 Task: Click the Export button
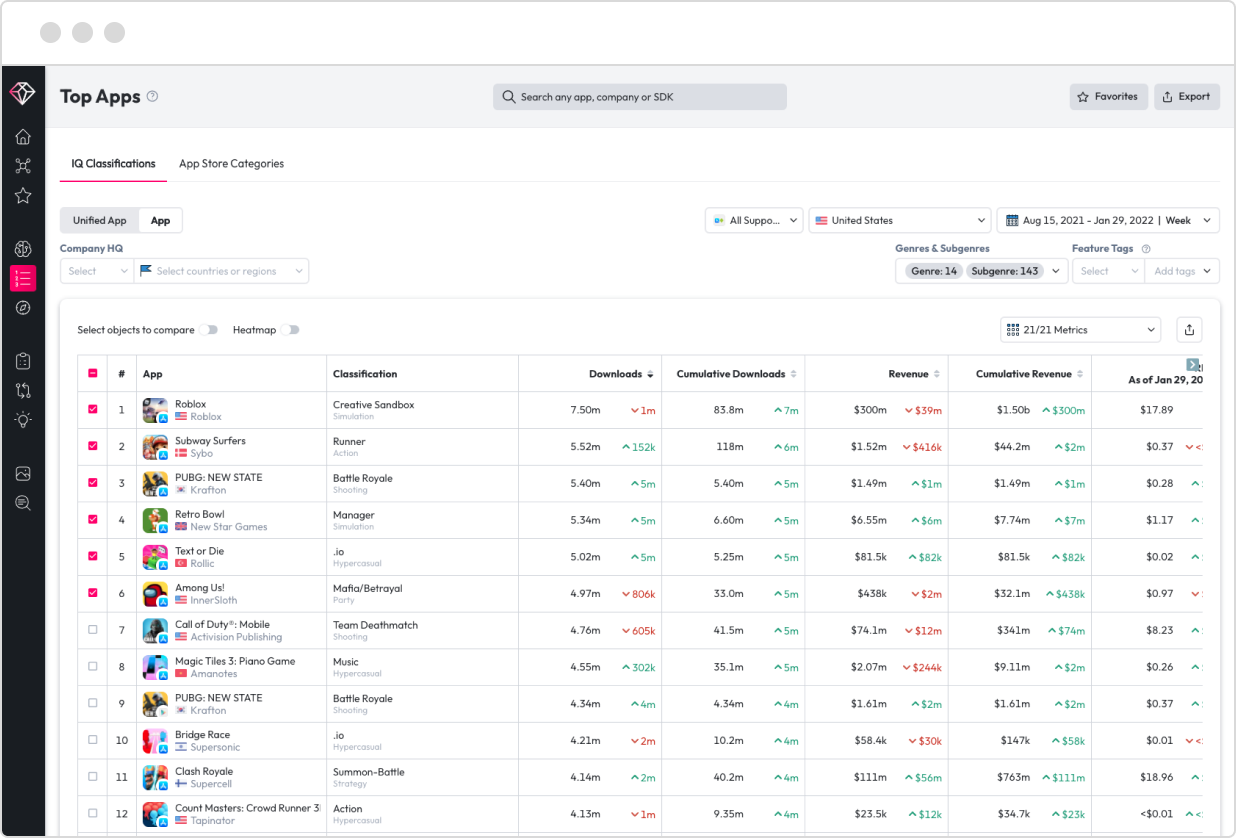click(x=1187, y=97)
